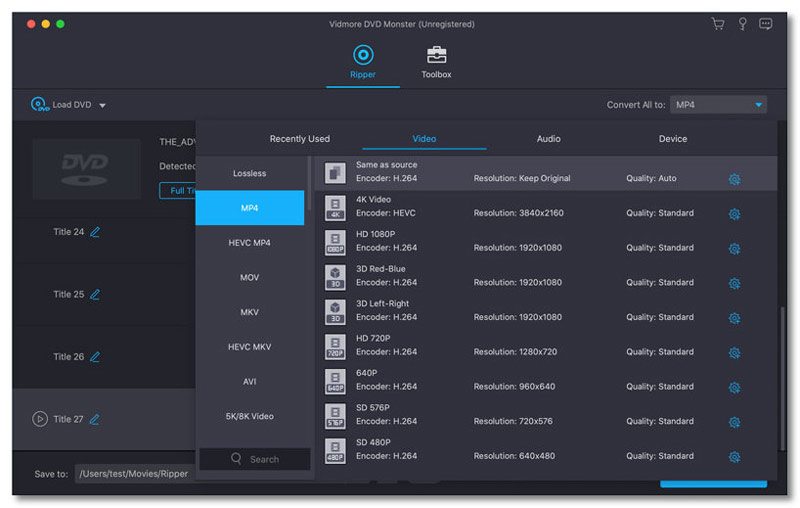Select Title 26 row text
The height and width of the screenshot is (508, 800).
68,357
